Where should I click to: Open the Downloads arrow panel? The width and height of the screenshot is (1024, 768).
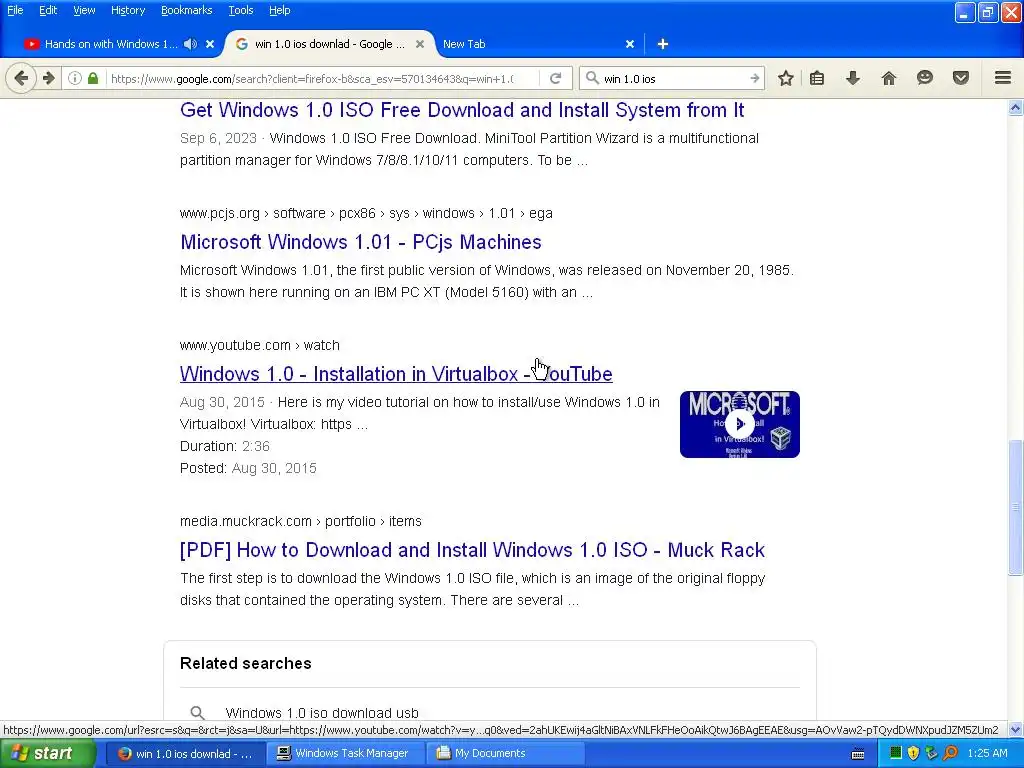pyautogui.click(x=853, y=78)
